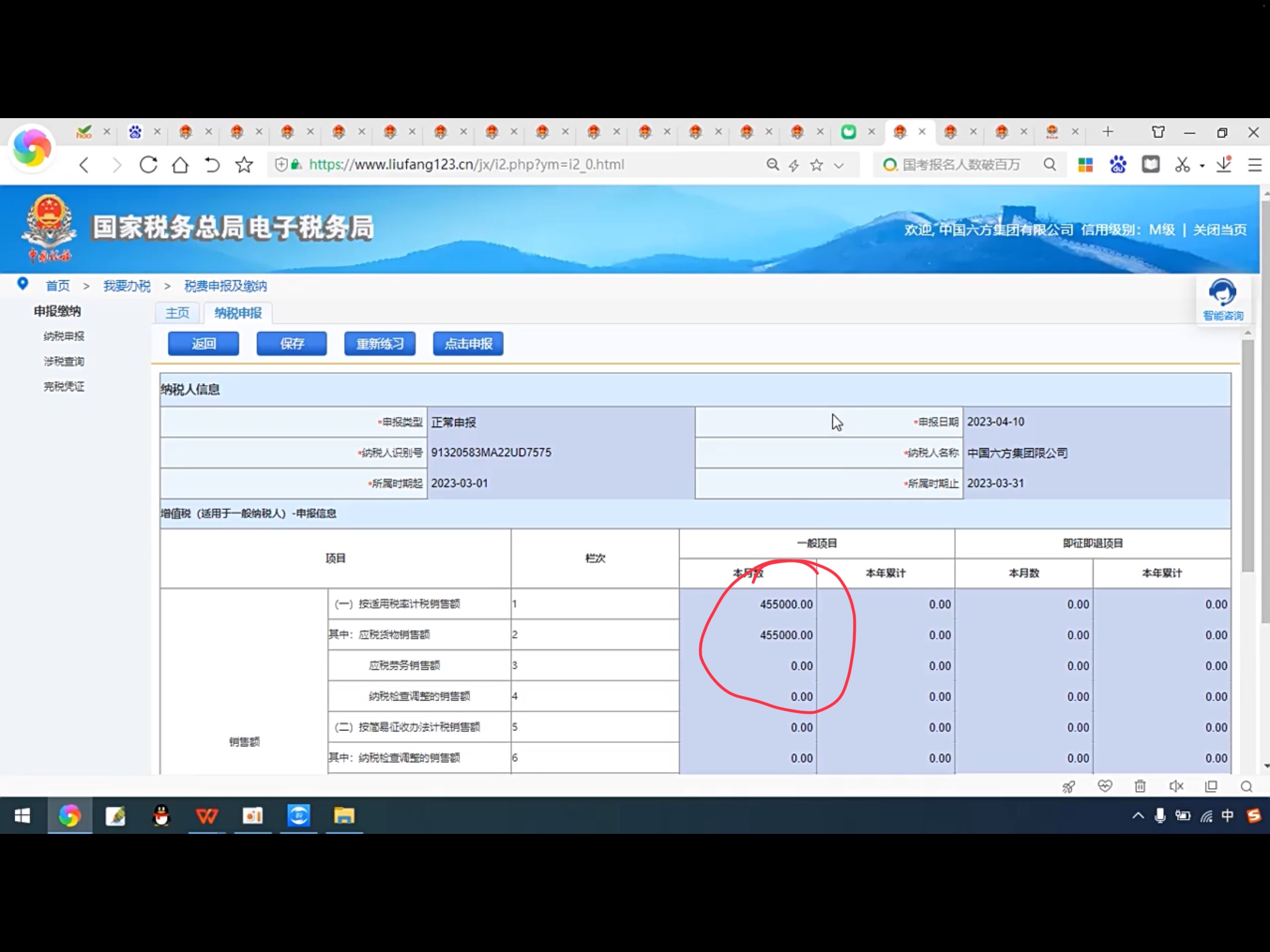
Task: Click the browser forward arrow
Action: click(x=116, y=165)
